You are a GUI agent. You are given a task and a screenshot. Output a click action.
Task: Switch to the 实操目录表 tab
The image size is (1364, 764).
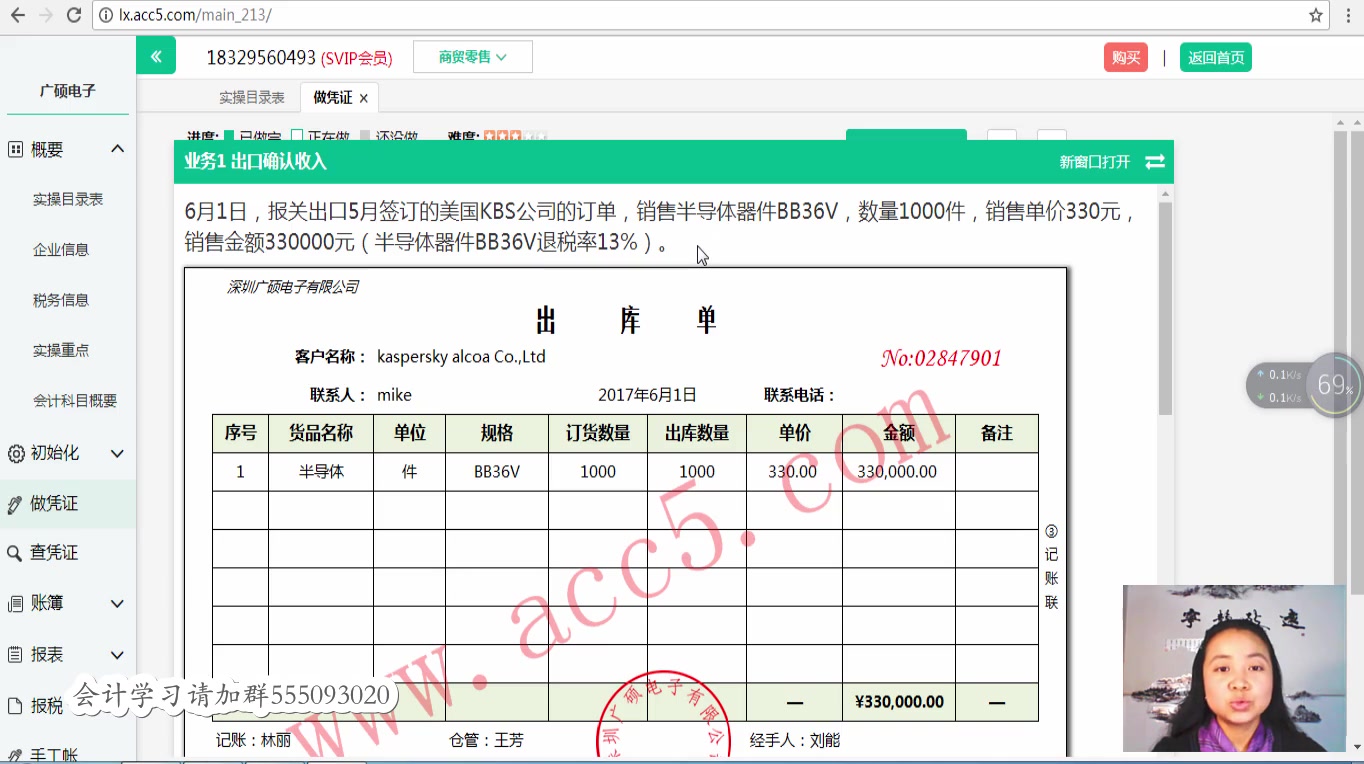click(x=250, y=97)
